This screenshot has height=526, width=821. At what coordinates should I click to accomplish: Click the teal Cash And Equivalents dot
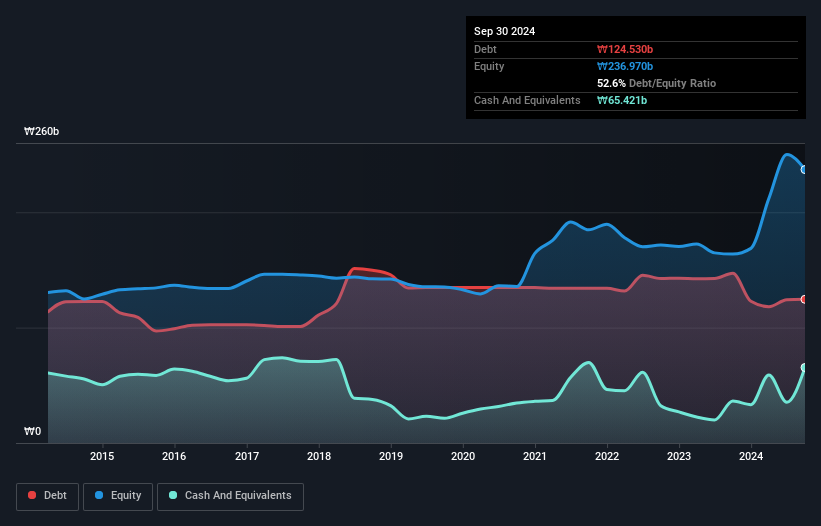[173, 495]
